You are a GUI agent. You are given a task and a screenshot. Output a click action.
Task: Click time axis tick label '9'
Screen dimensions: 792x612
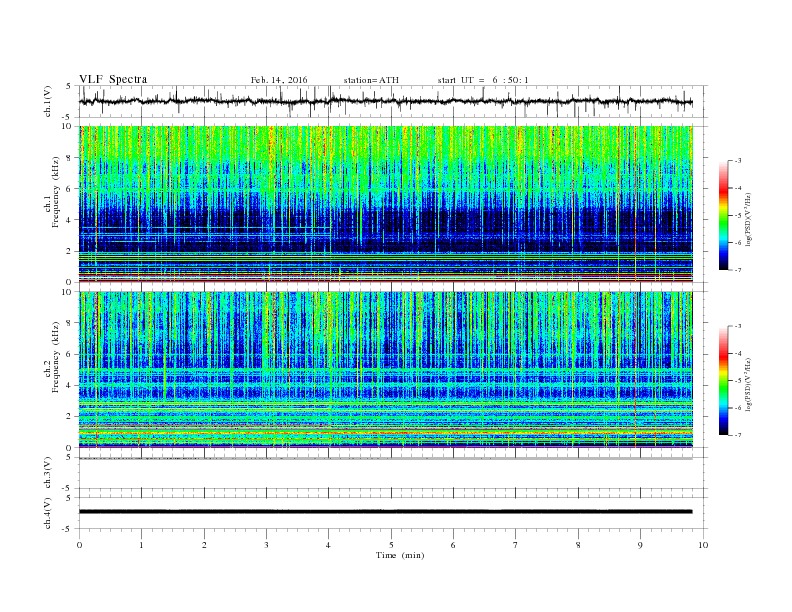(x=640, y=545)
